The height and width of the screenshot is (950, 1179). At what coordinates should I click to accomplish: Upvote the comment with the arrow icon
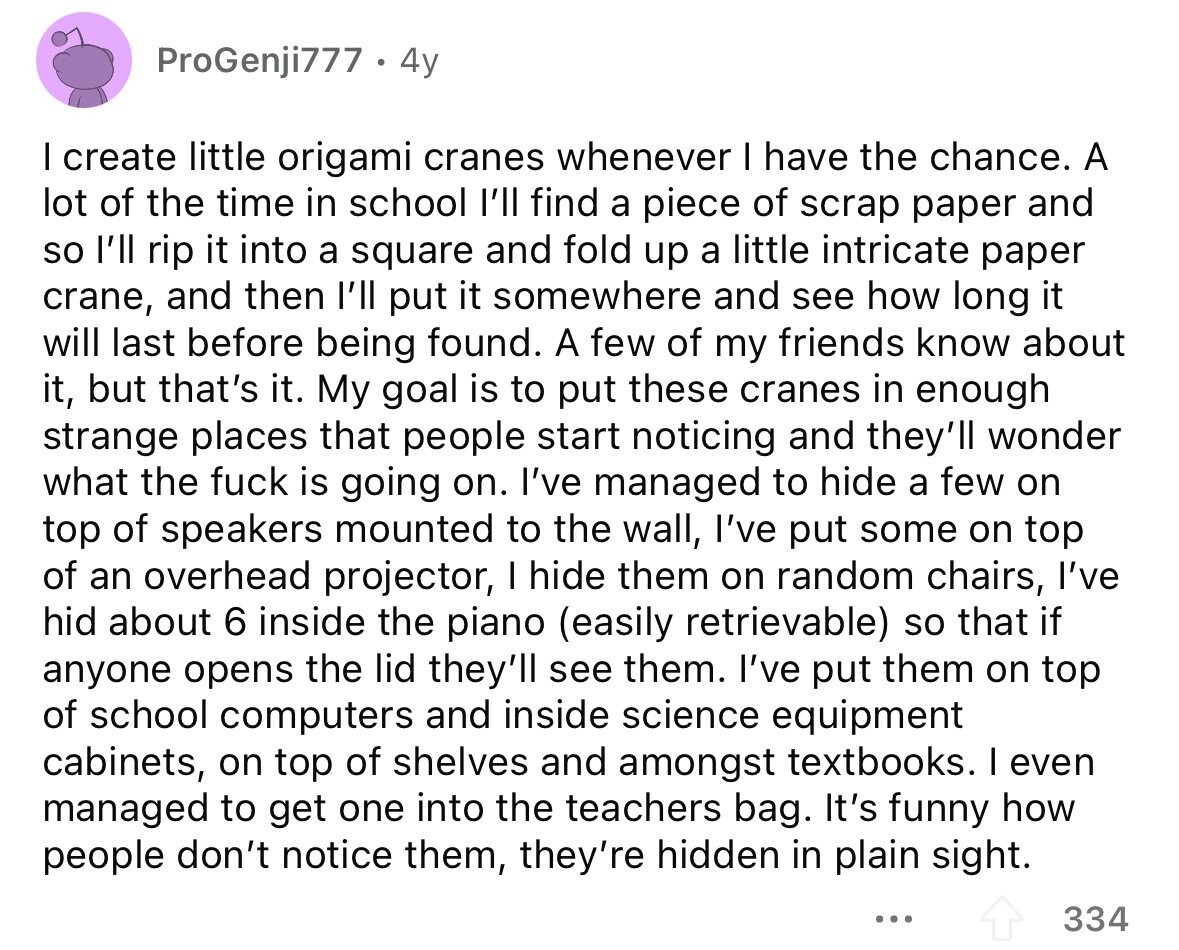coord(1002,919)
